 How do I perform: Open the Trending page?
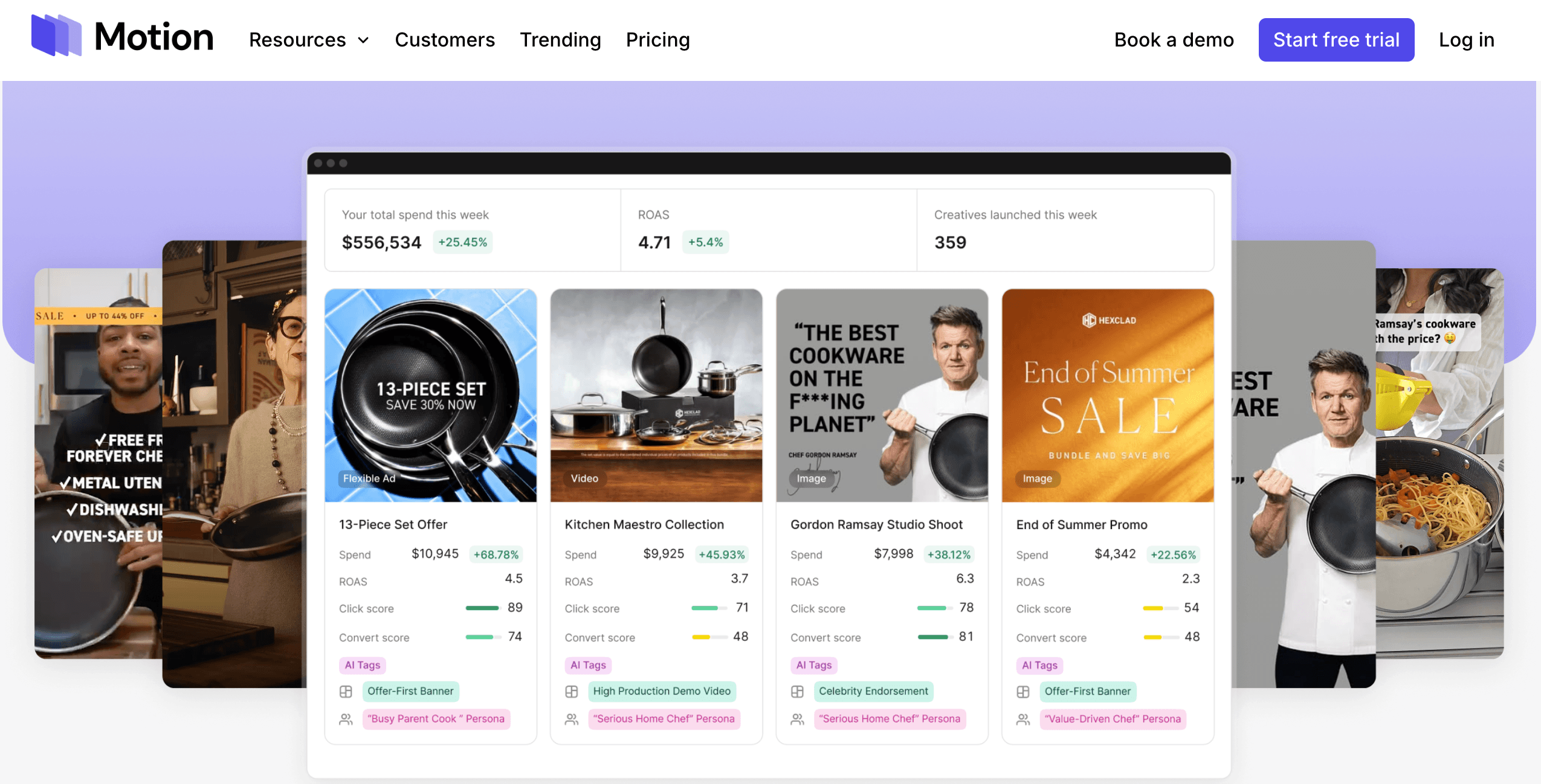point(560,40)
